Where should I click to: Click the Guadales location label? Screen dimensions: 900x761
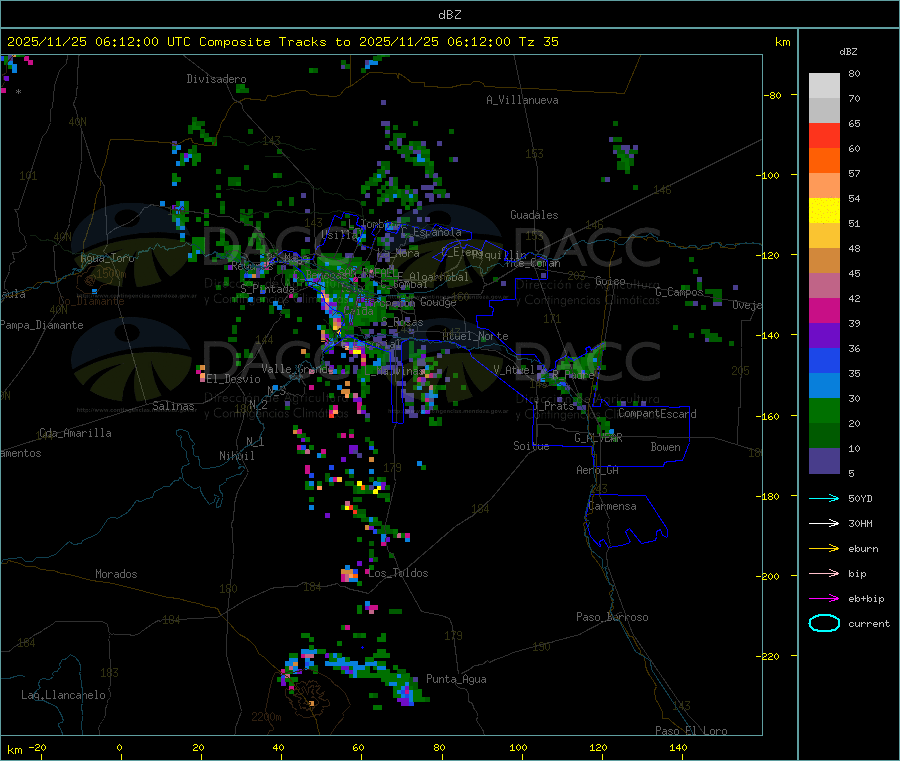click(x=534, y=215)
